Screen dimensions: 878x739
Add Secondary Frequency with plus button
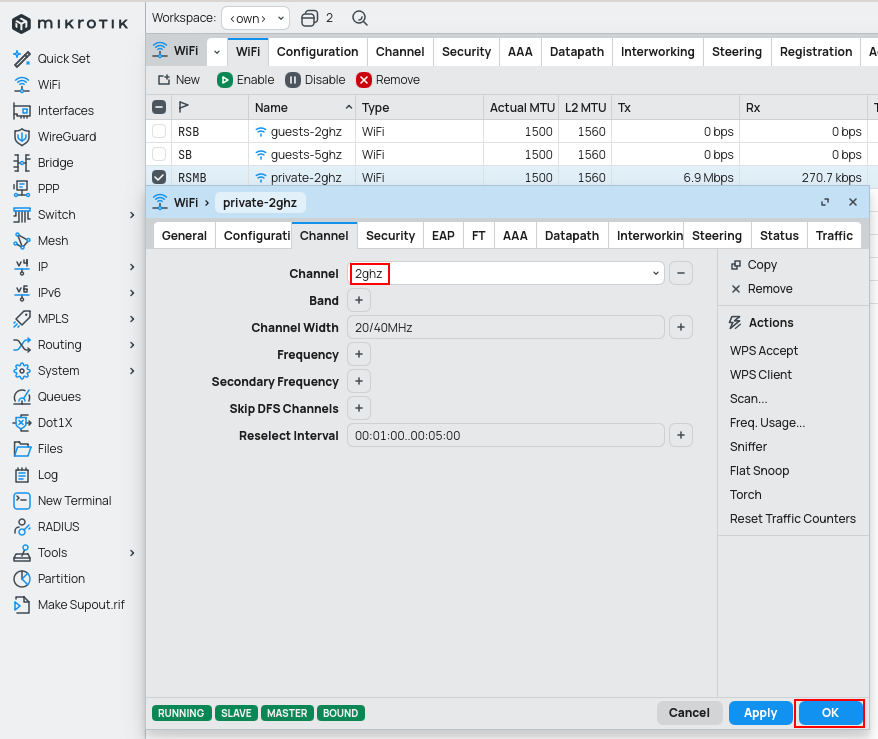pos(359,381)
